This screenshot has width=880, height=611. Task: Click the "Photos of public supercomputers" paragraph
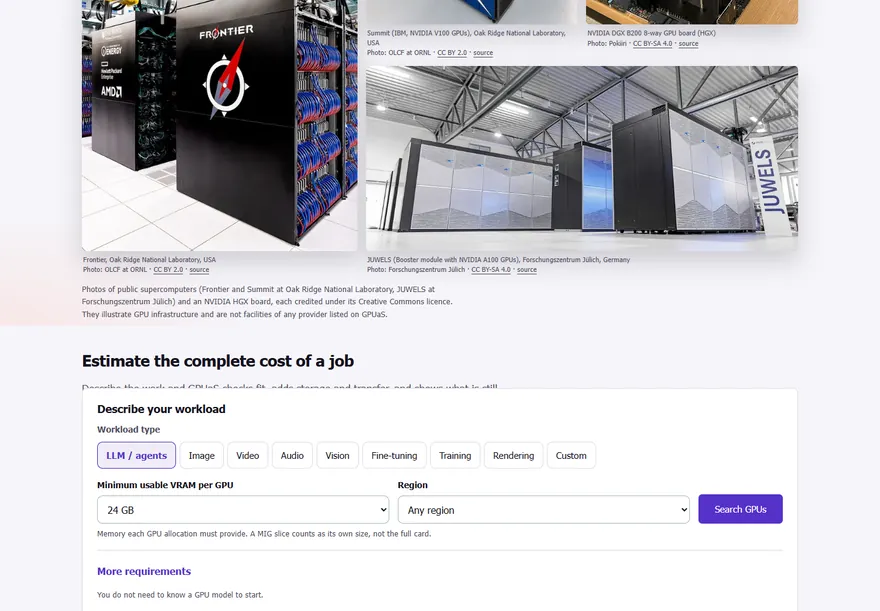pos(267,302)
